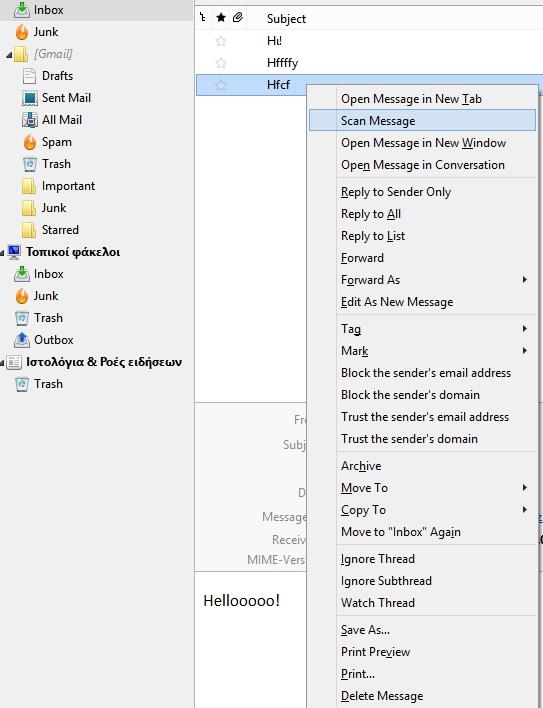543x708 pixels.
Task: Star the Hfcf message
Action: pos(221,85)
